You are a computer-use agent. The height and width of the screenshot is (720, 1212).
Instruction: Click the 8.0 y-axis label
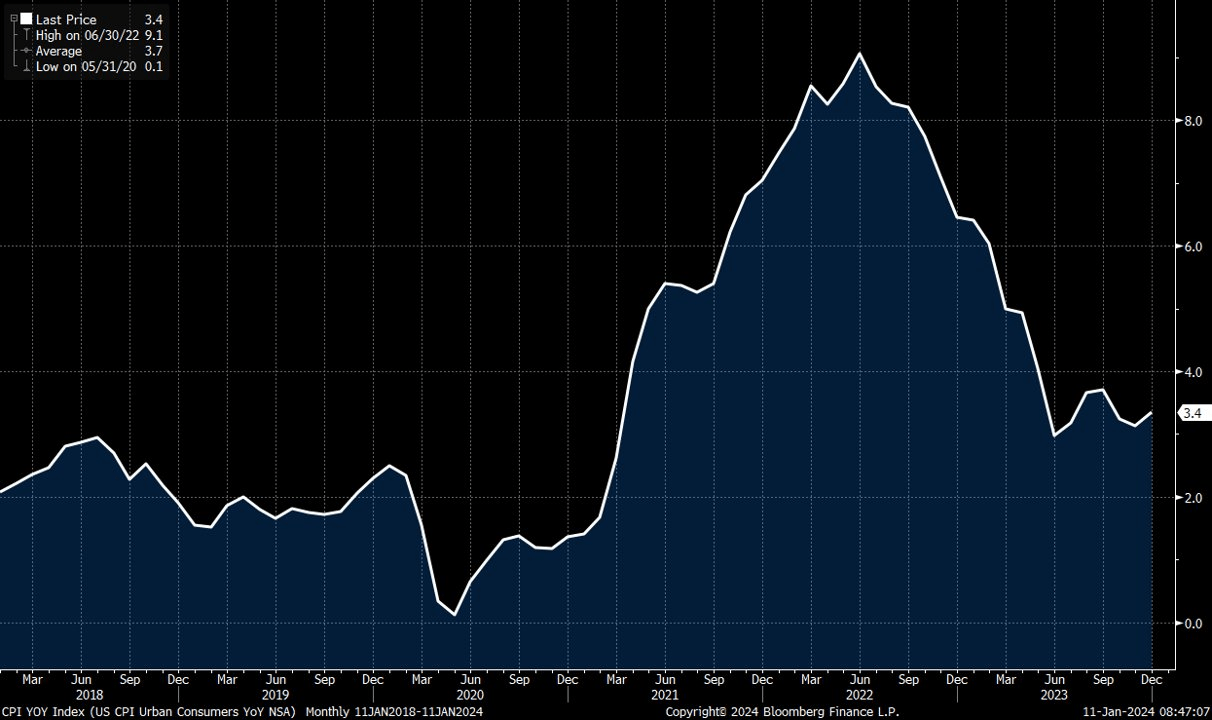tap(1193, 121)
